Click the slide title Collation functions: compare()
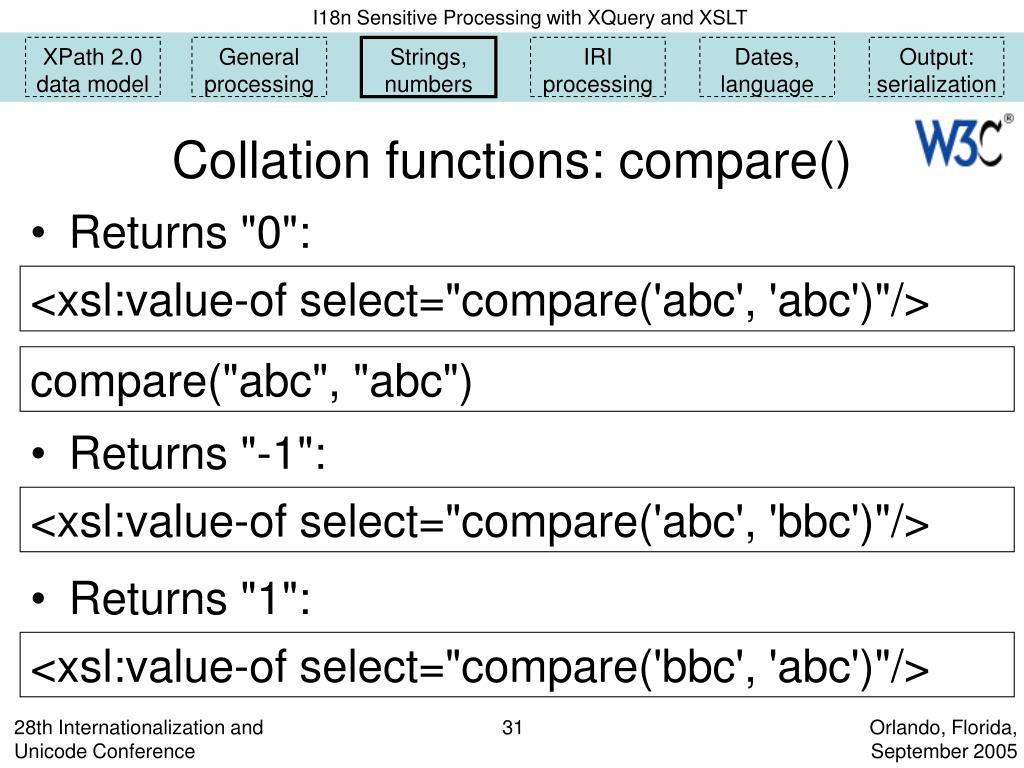1024x768 pixels. click(511, 161)
